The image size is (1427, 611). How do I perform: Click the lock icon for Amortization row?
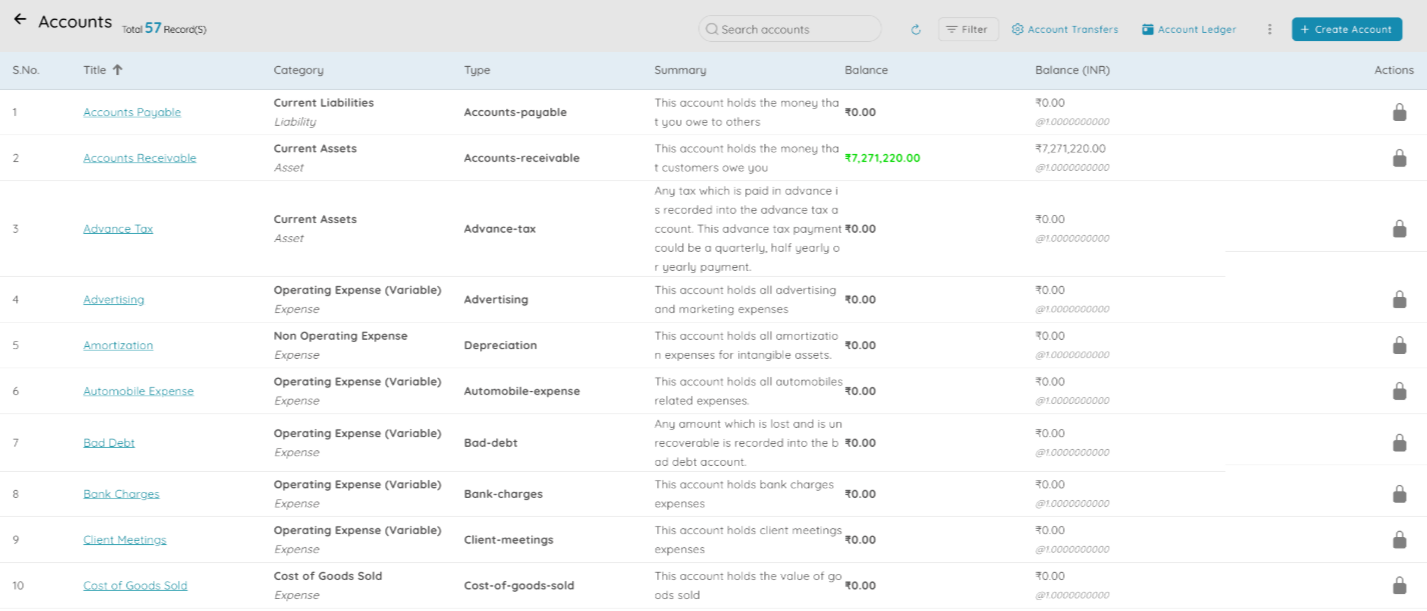(1399, 345)
